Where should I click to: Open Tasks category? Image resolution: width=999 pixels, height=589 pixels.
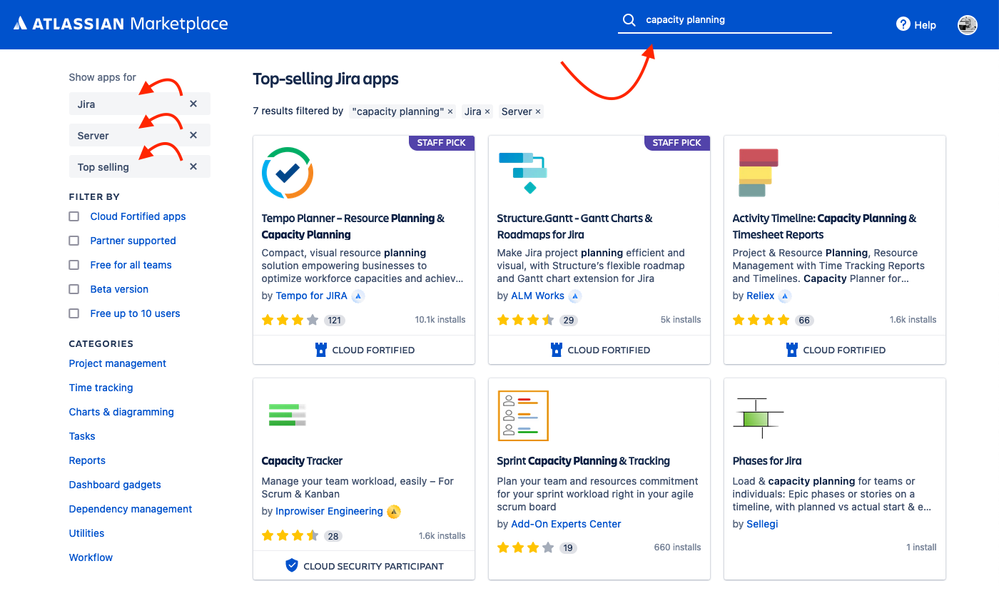(82, 436)
